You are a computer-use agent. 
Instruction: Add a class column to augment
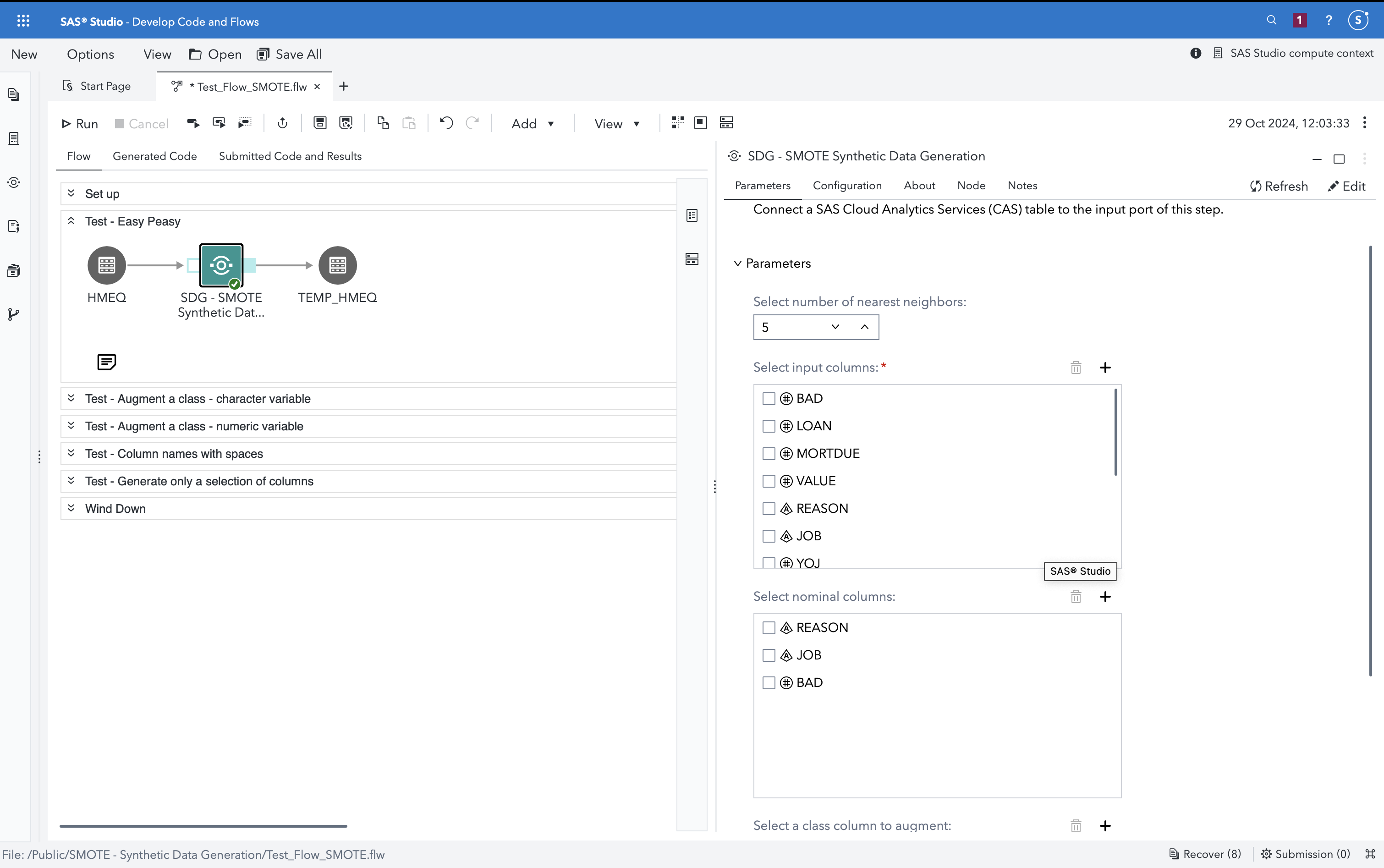click(x=1105, y=825)
